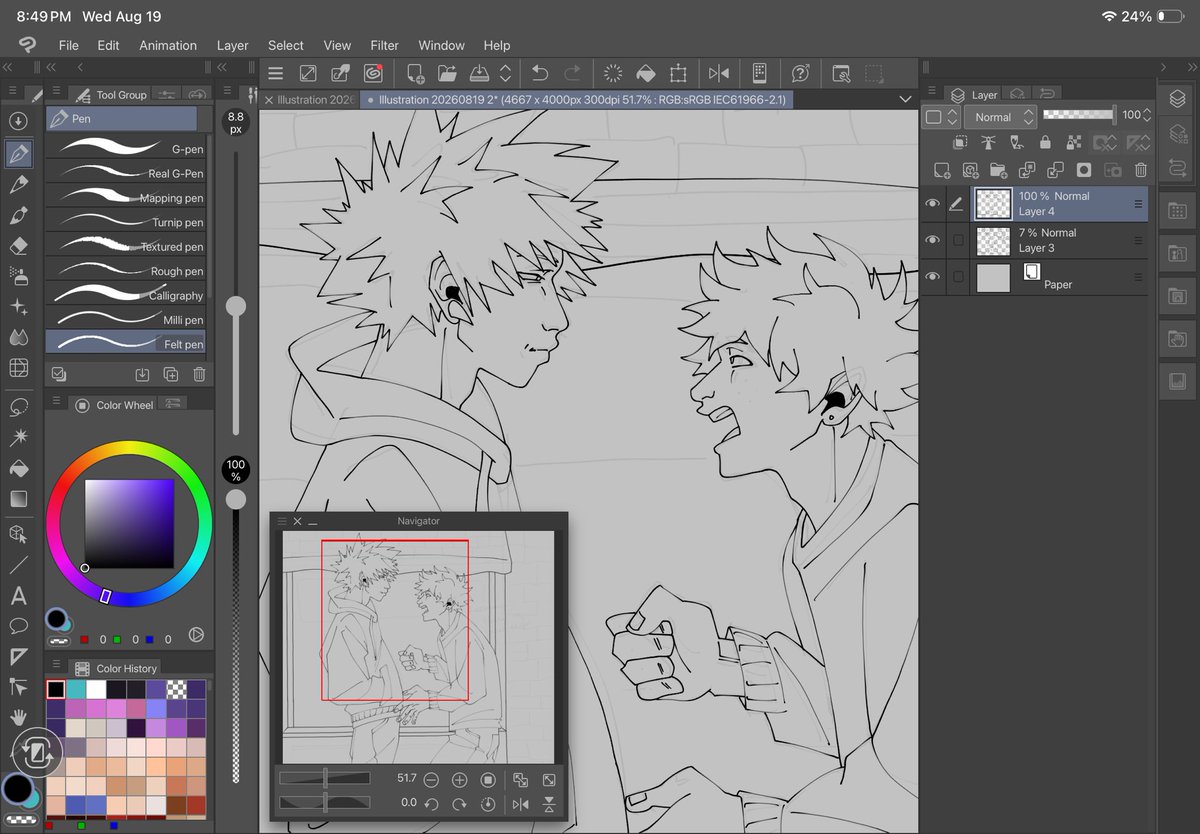The width and height of the screenshot is (1200, 834).
Task: Click New canvas icon in command bar
Action: [414, 73]
